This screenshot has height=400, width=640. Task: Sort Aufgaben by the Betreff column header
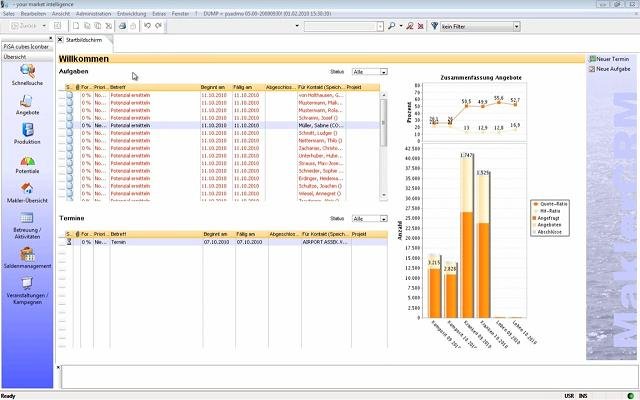point(155,87)
